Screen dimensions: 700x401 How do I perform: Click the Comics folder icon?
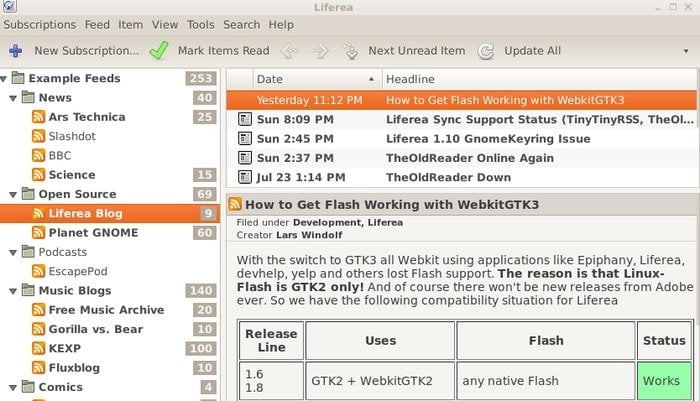pyautogui.click(x=28, y=386)
